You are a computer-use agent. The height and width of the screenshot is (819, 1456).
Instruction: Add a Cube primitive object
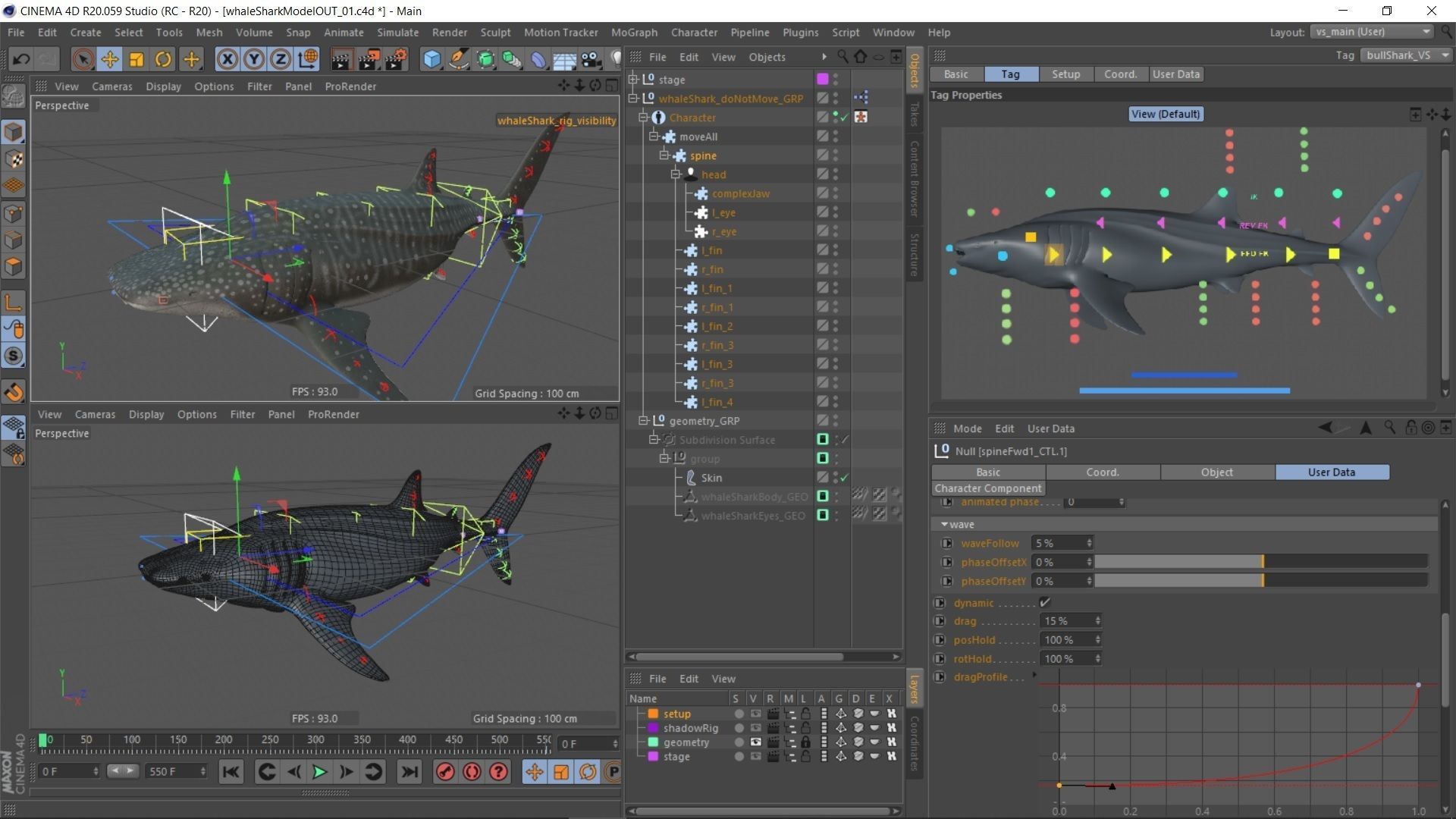431,59
